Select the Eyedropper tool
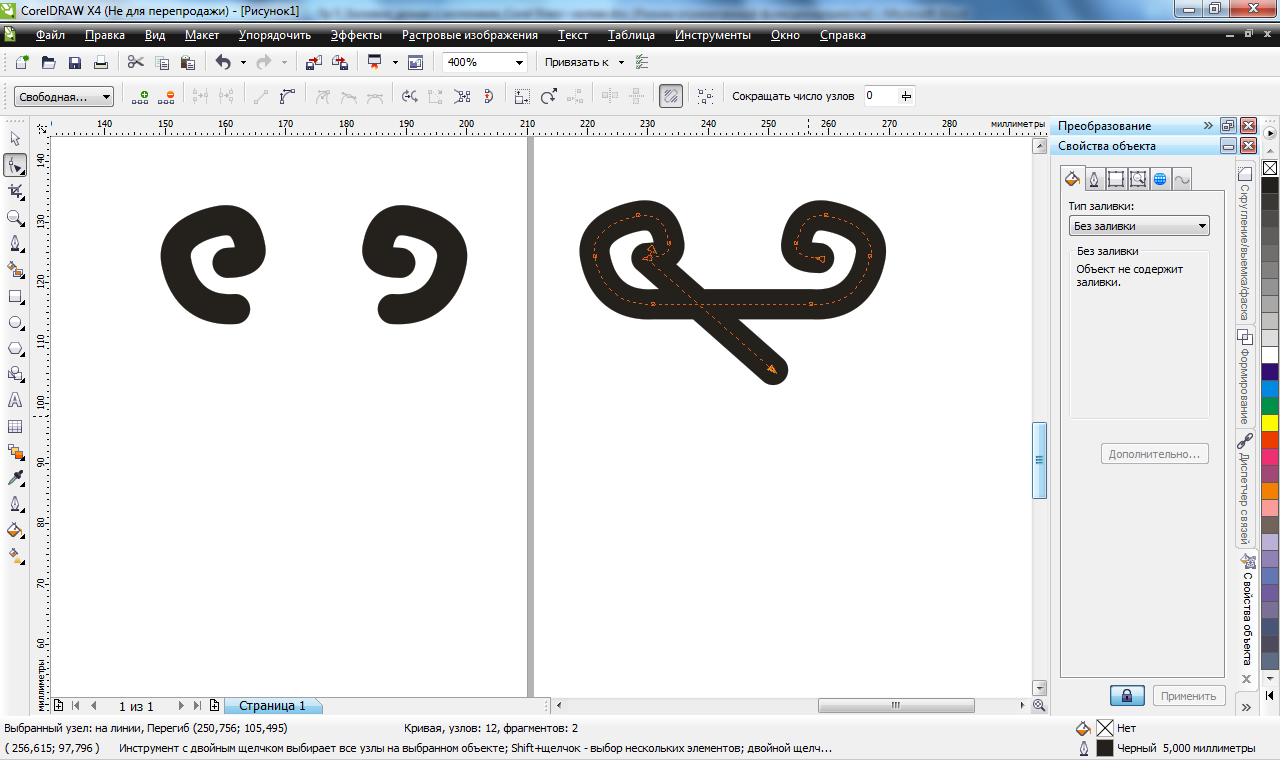The image size is (1280, 760). (x=15, y=479)
